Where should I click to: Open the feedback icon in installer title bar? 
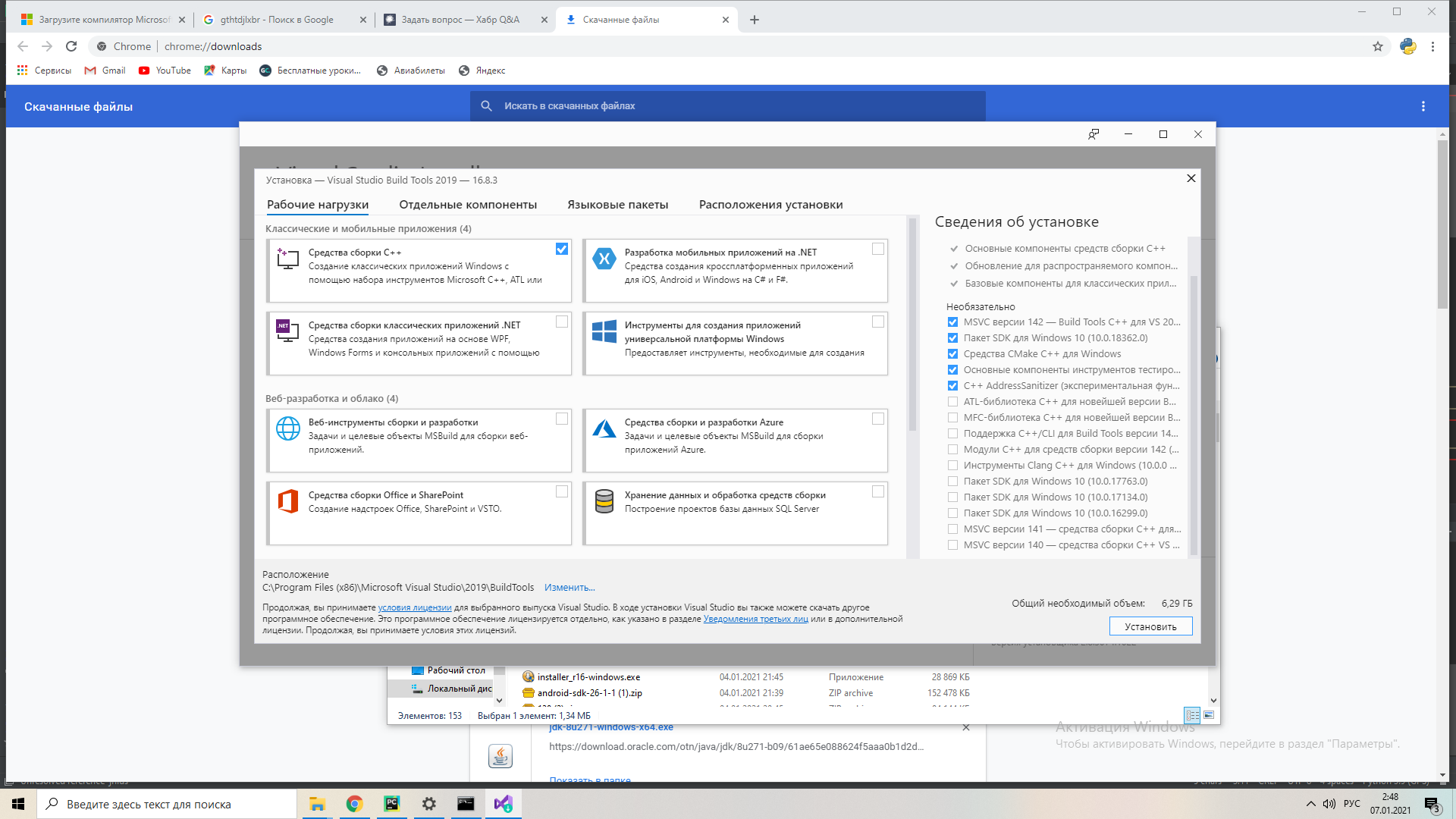pyautogui.click(x=1094, y=134)
